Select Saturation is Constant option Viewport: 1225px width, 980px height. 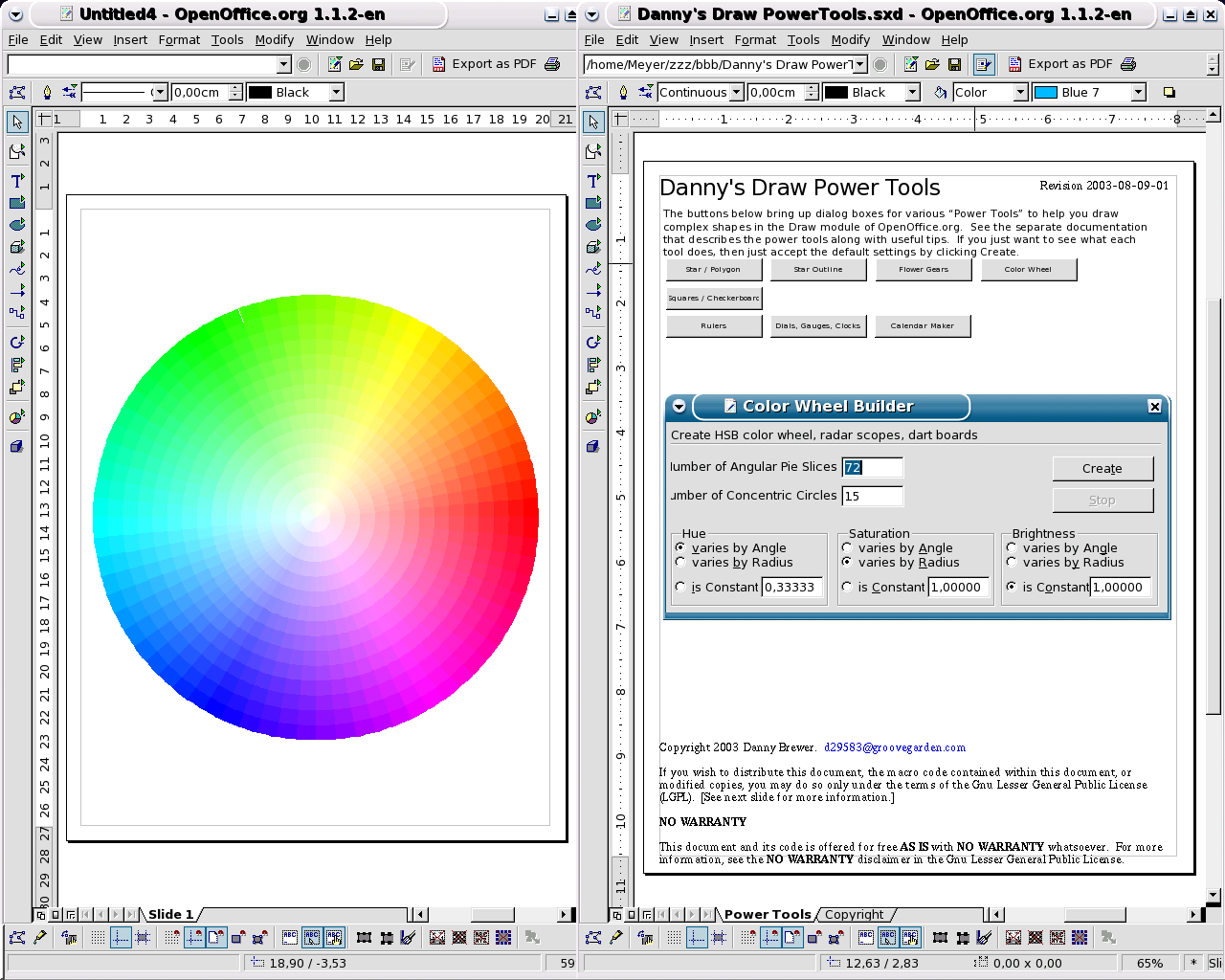[847, 587]
